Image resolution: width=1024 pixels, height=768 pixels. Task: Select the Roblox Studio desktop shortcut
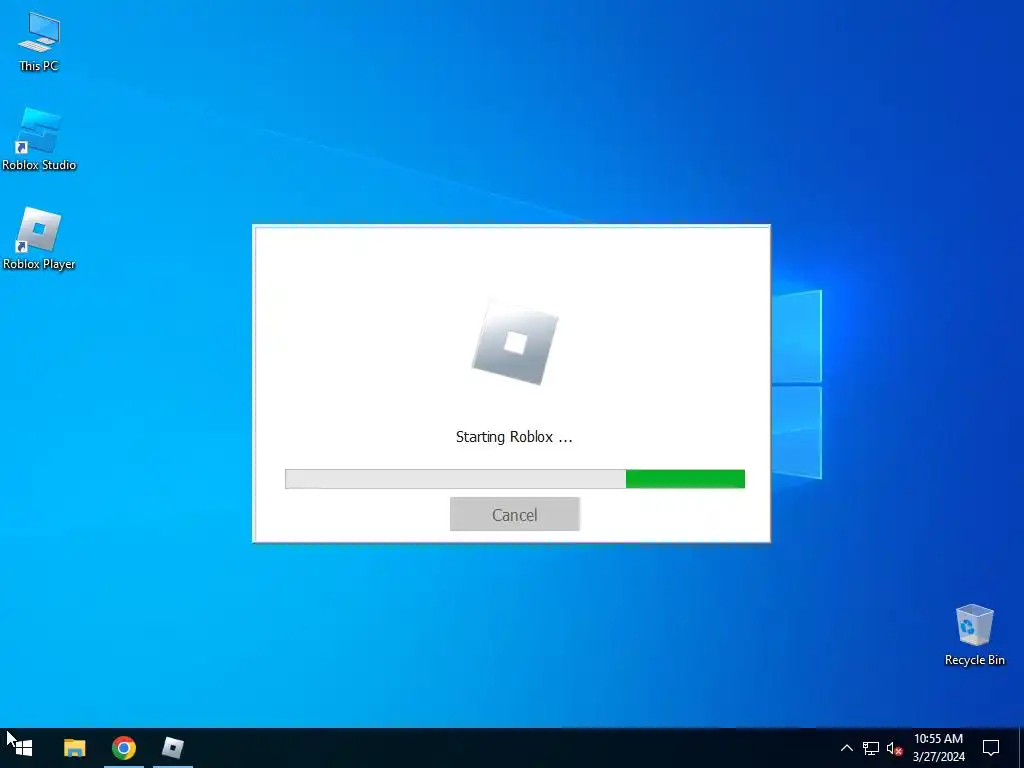39,140
